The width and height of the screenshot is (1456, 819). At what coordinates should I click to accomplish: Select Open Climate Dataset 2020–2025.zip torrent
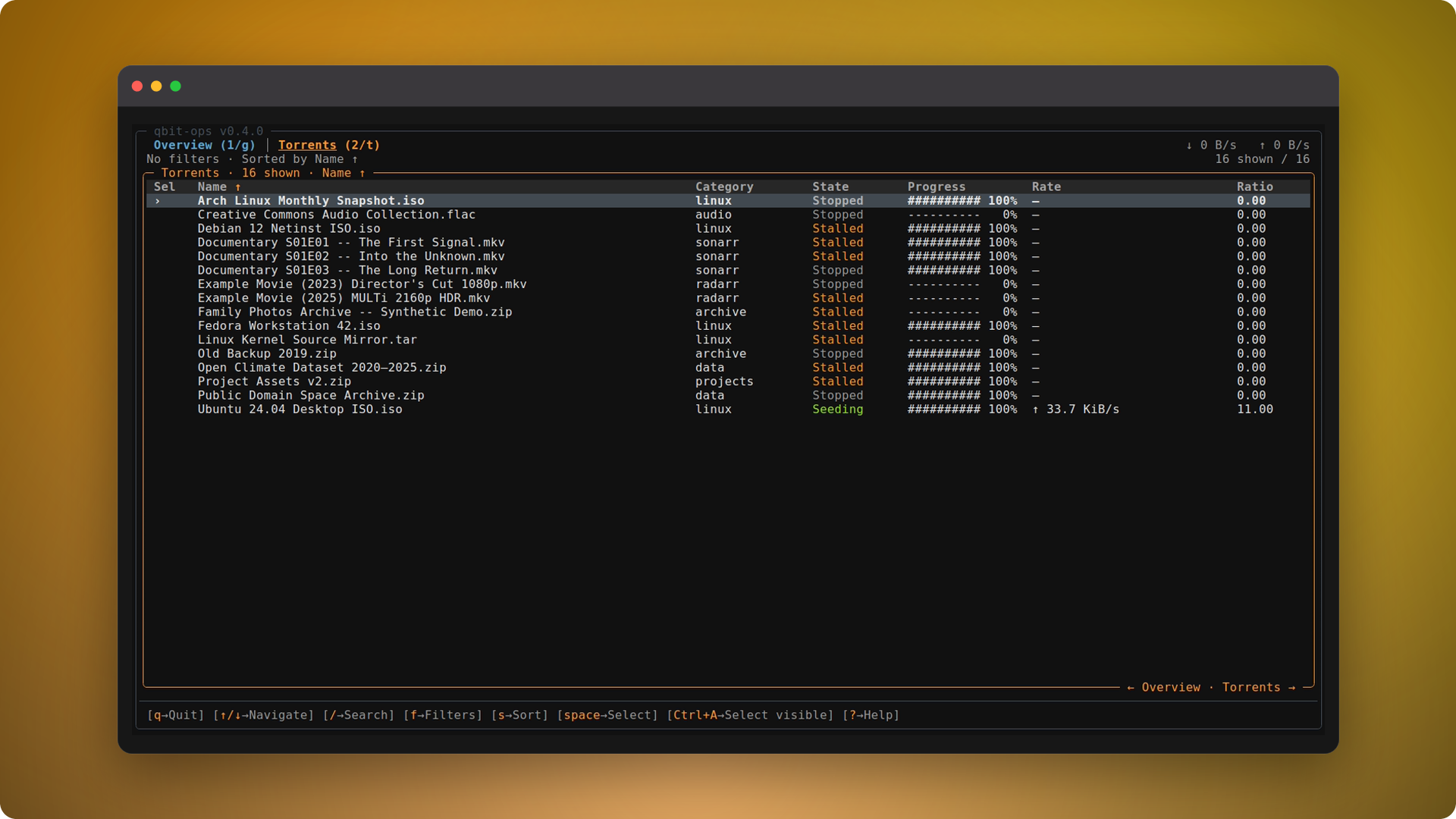[728, 368]
